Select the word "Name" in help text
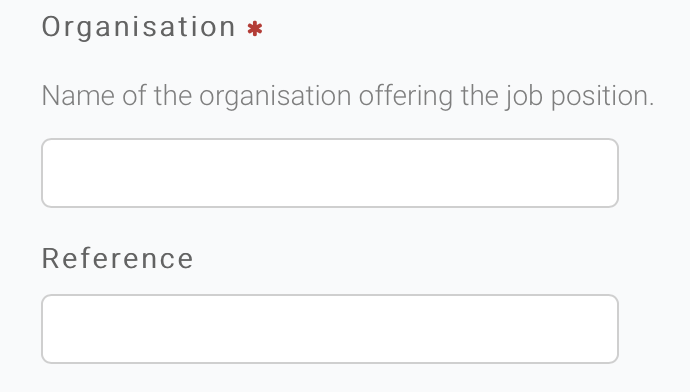This screenshot has height=392, width=690. pos(78,95)
